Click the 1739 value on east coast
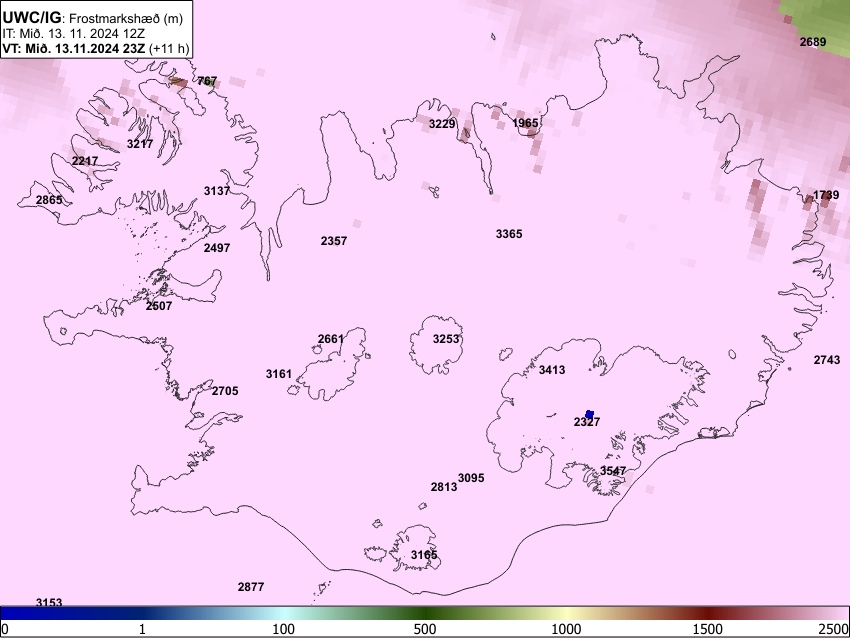 (x=826, y=195)
